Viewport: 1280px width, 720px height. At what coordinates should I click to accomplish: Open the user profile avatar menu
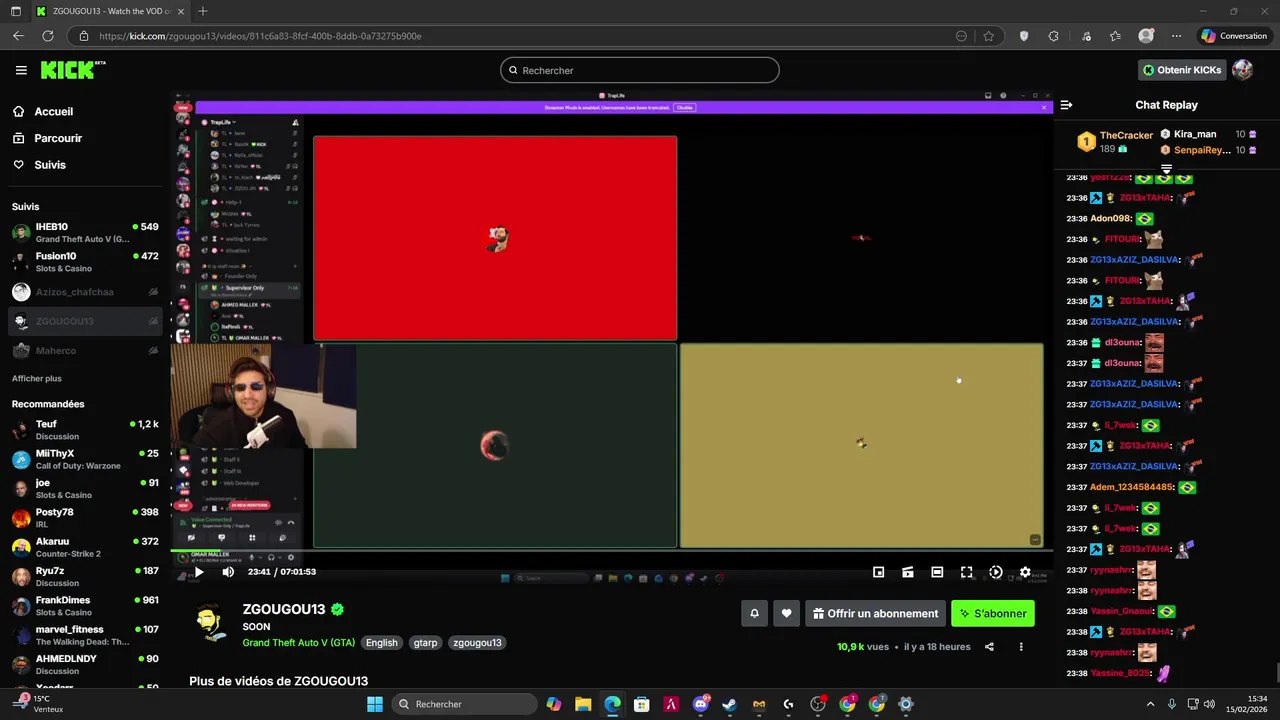[1242, 70]
